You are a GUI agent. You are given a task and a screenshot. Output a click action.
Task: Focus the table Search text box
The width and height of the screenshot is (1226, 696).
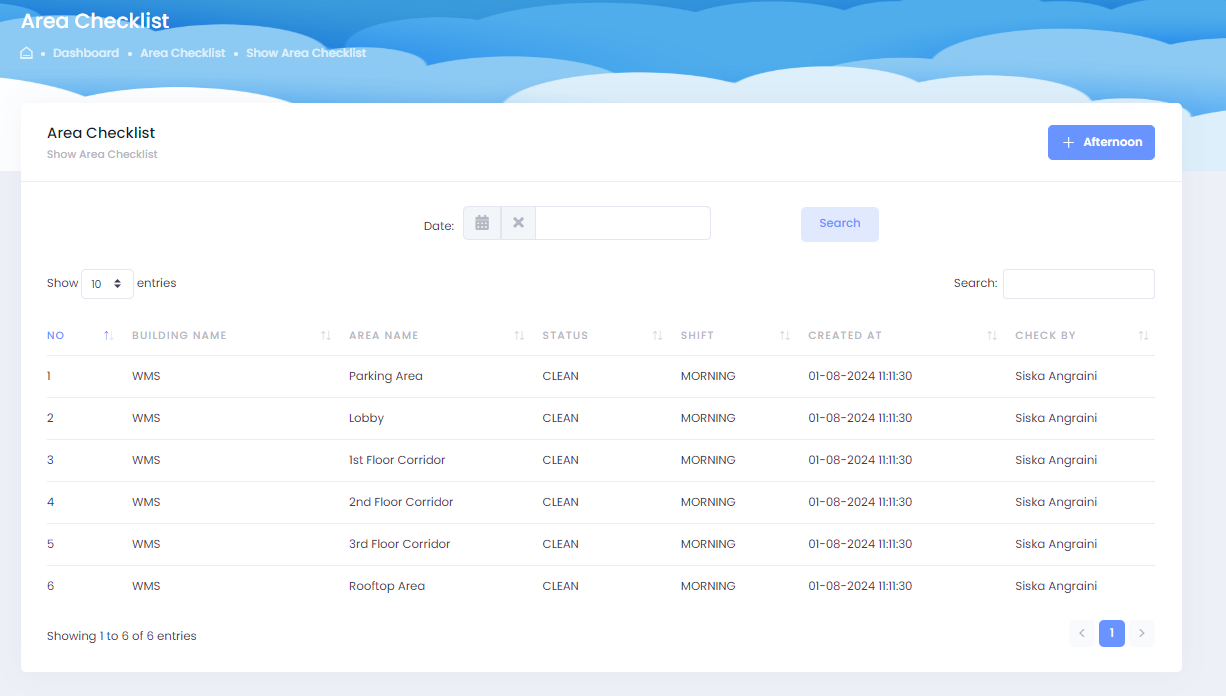pyautogui.click(x=1078, y=284)
